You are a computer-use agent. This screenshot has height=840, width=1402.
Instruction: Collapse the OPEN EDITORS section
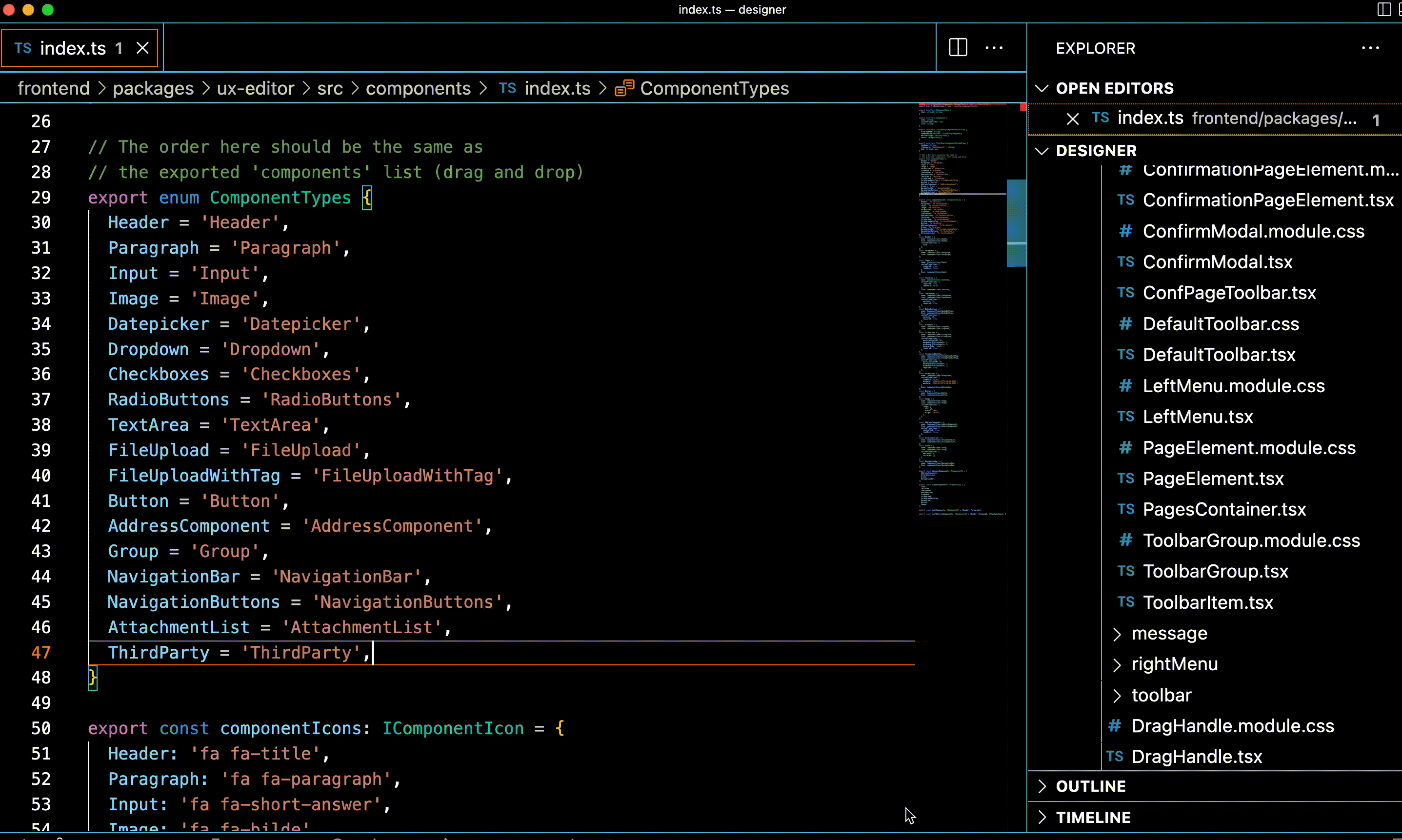pyautogui.click(x=1041, y=88)
